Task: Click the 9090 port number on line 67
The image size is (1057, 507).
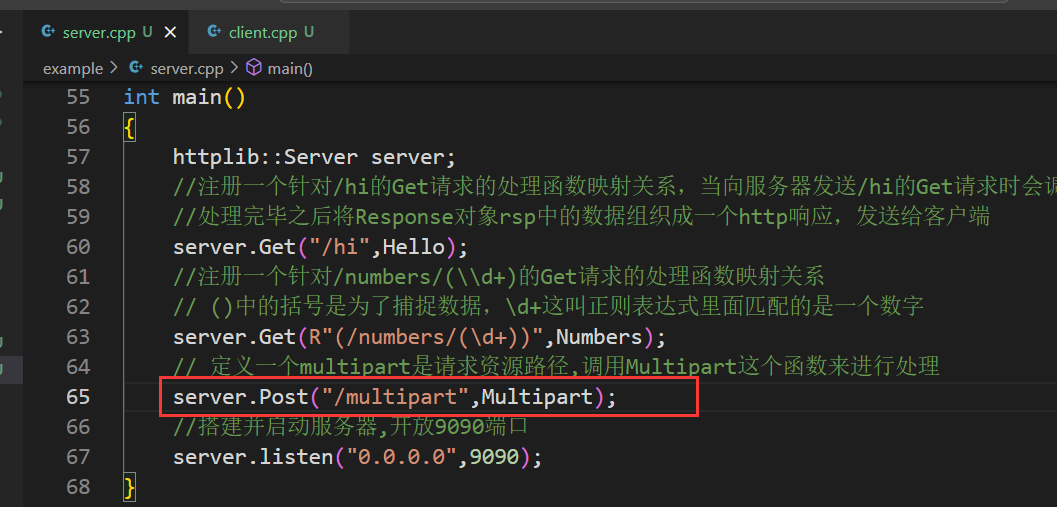Action: 494,457
